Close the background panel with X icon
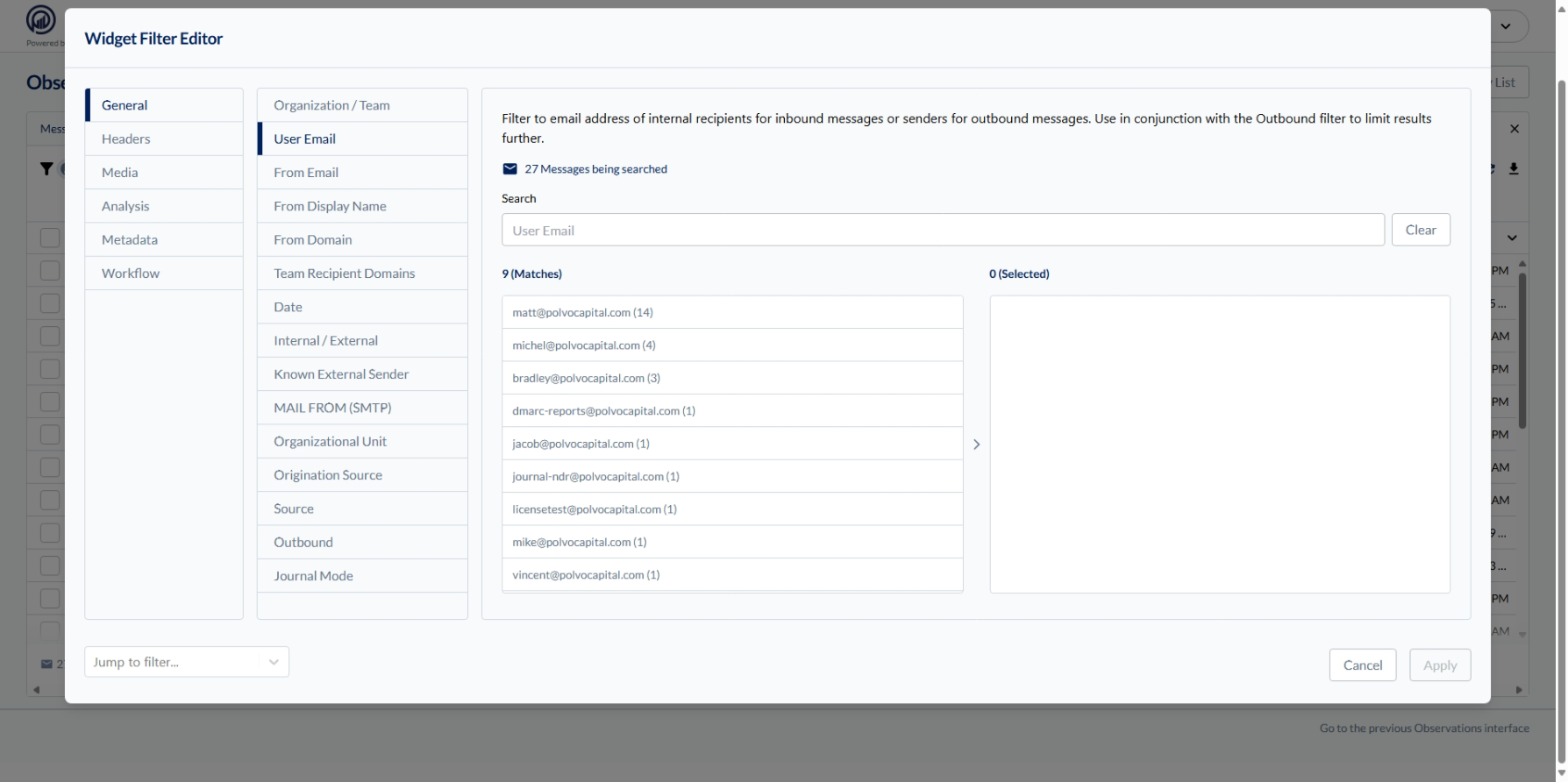The image size is (1568, 782). (1514, 129)
